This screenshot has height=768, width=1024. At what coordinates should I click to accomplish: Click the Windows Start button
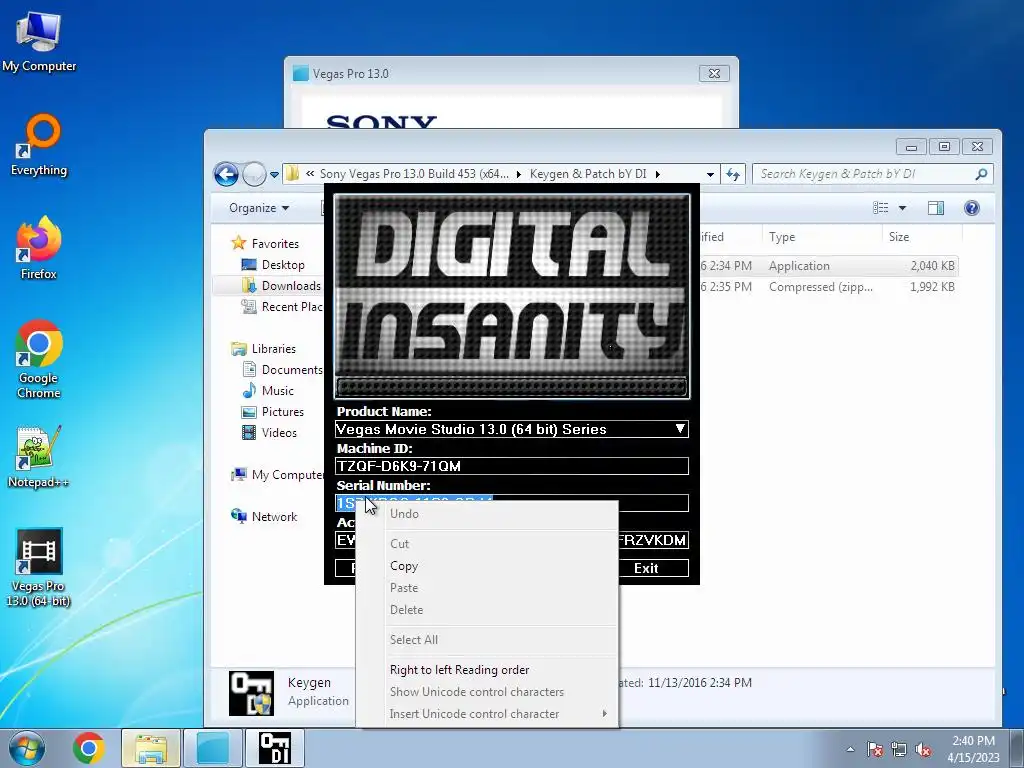[27, 748]
